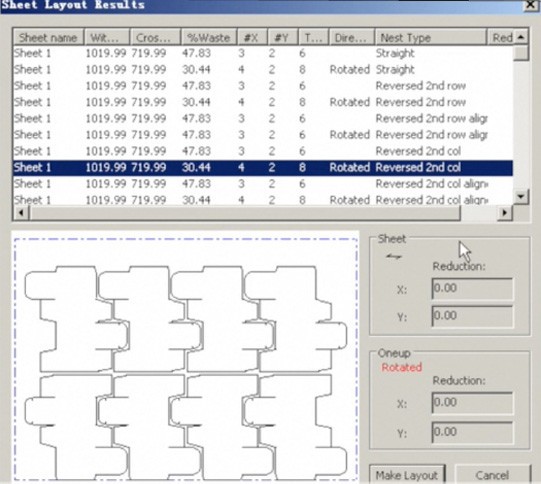The width and height of the screenshot is (541, 484).
Task: Close the Sheet Layout Results dialog
Action: pos(531,5)
